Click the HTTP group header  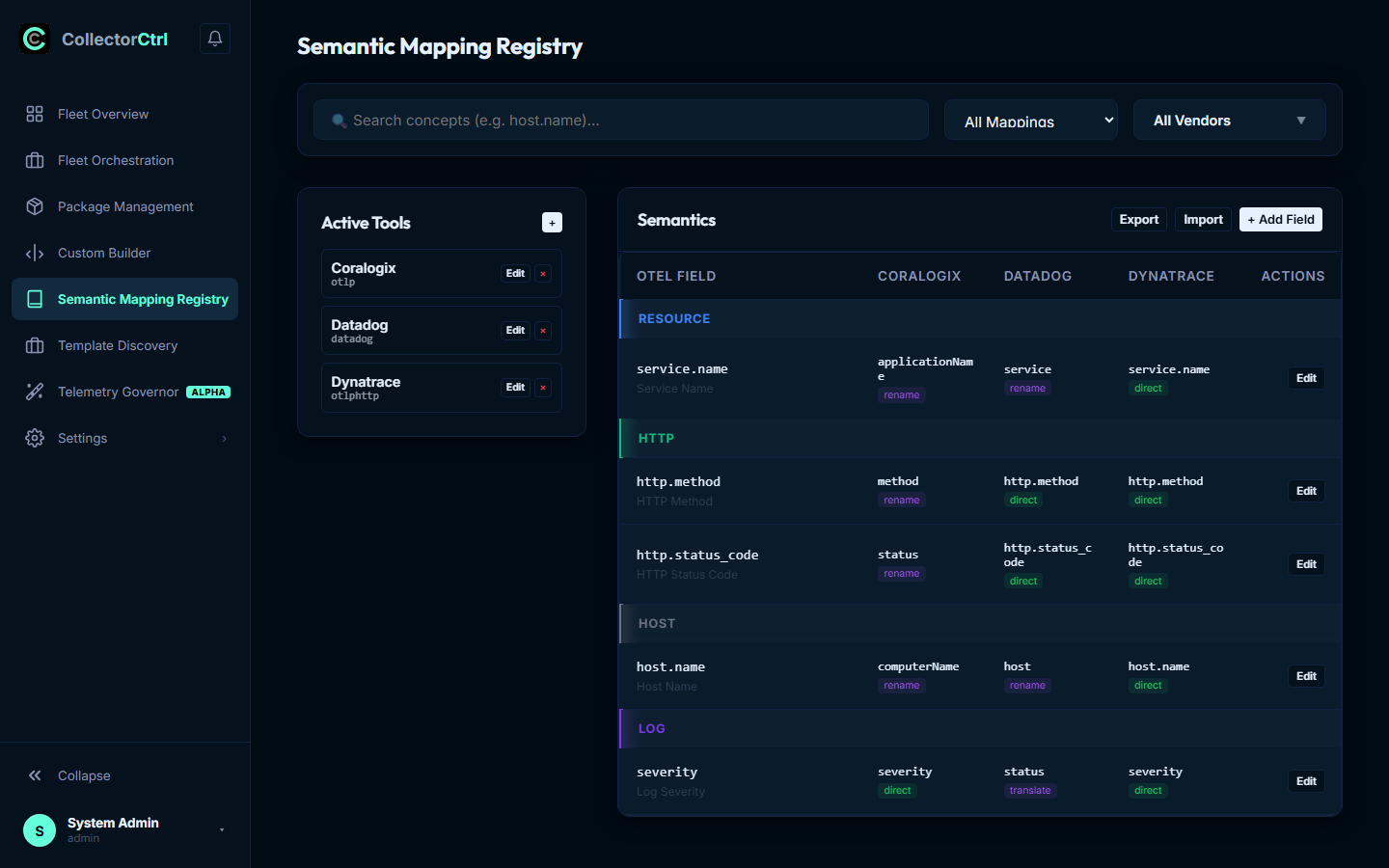pos(980,438)
